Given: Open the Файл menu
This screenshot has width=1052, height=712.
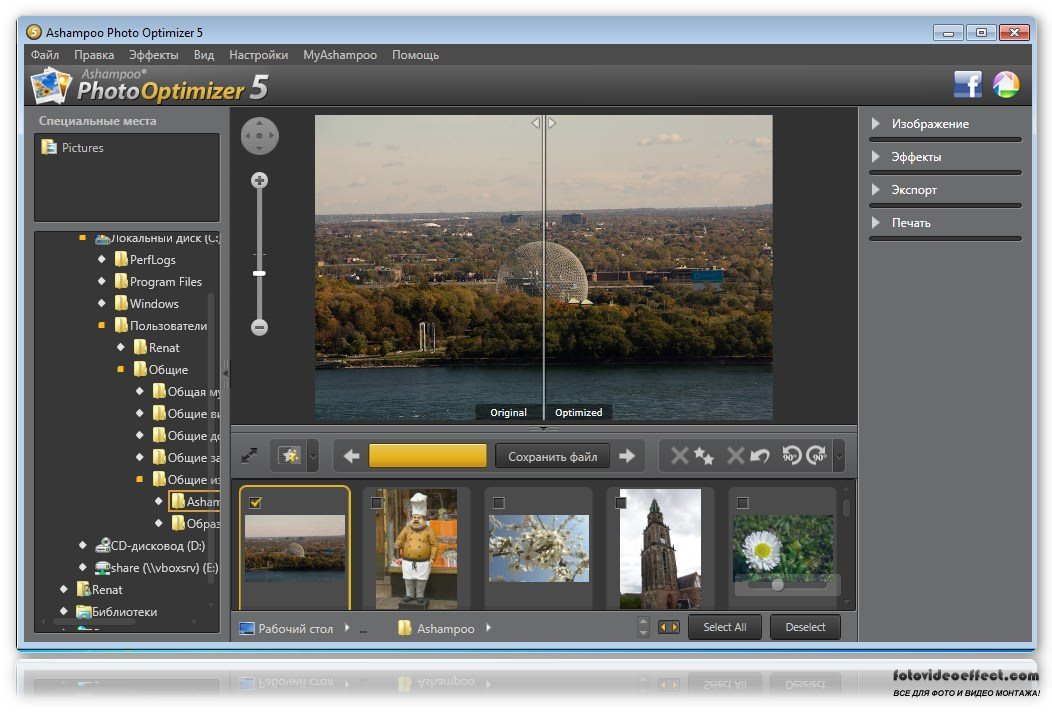Looking at the screenshot, I should 45,55.
